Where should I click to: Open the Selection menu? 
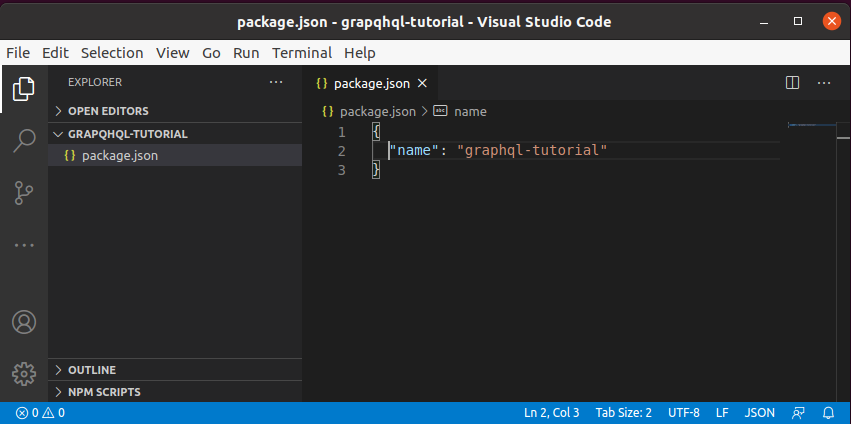112,53
